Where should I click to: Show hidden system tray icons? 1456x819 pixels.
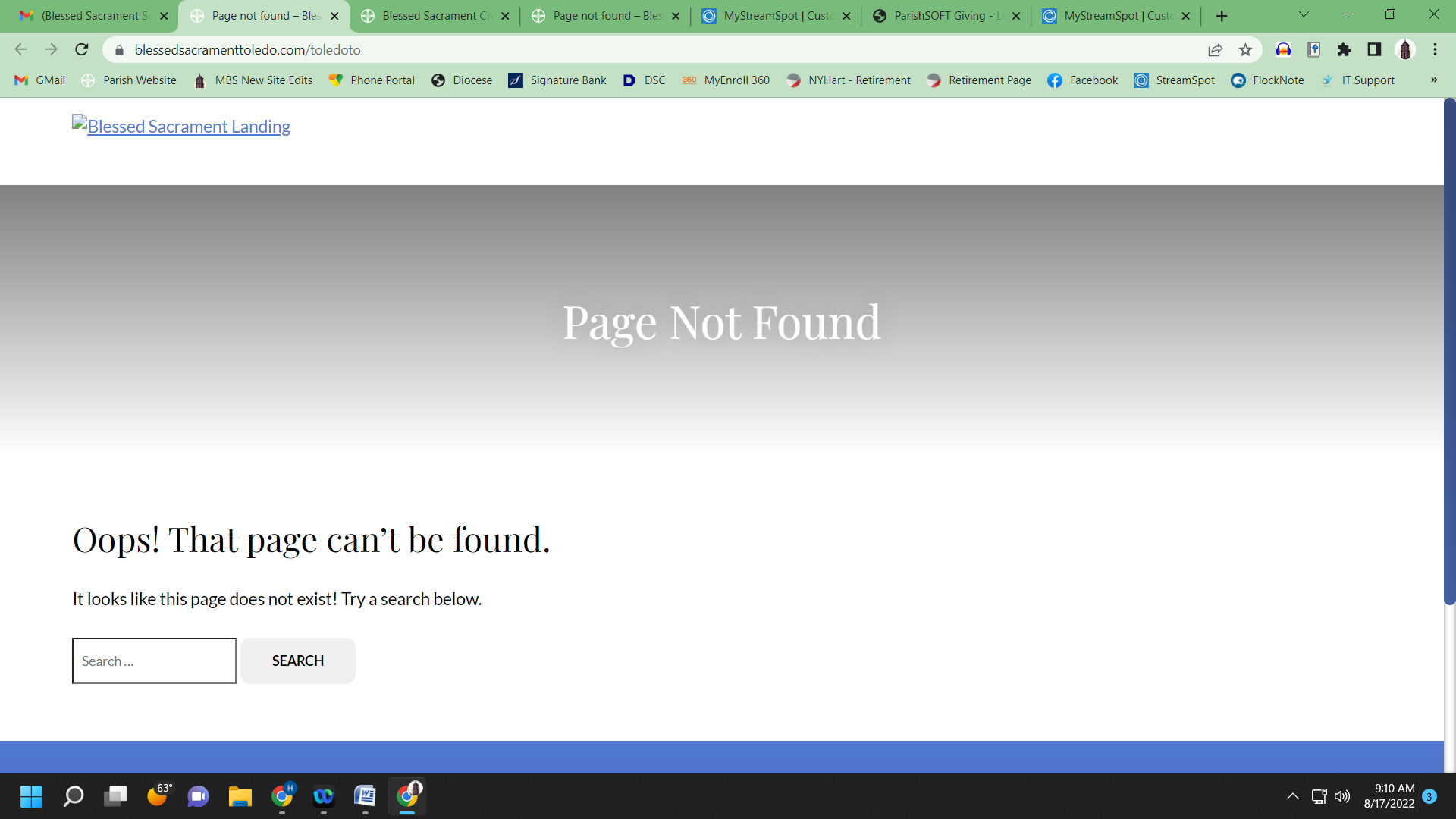tap(1292, 796)
